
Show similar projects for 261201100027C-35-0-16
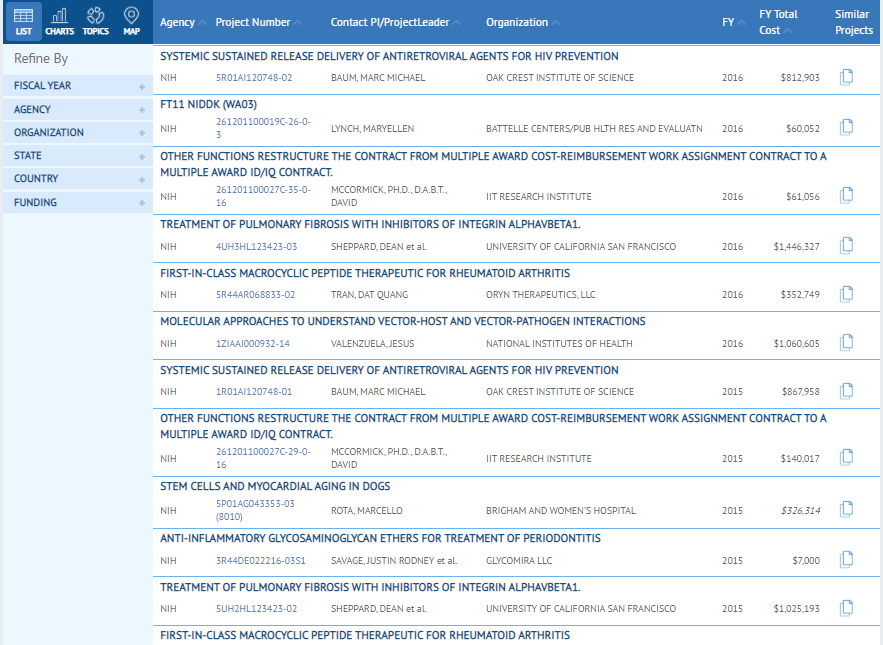click(x=846, y=195)
